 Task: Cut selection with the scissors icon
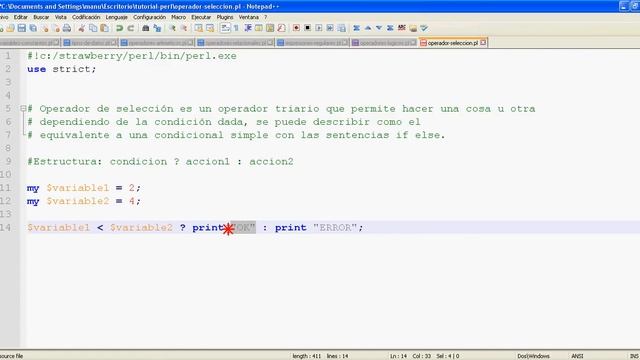(82, 28)
